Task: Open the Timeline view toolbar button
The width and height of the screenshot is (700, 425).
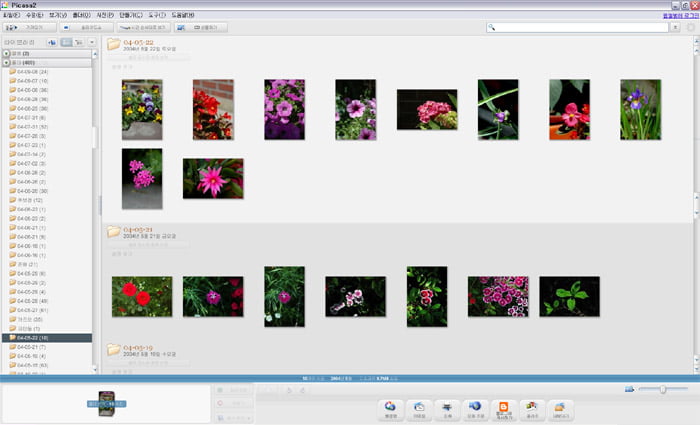Action: (x=144, y=28)
